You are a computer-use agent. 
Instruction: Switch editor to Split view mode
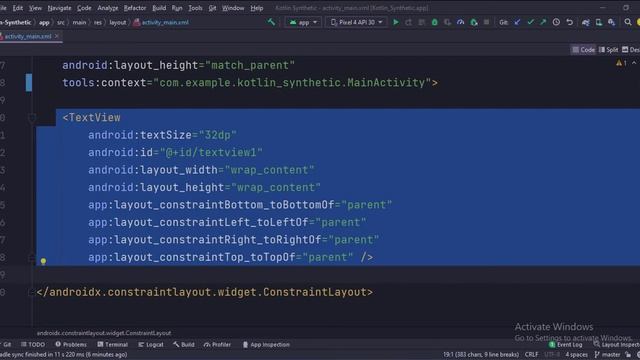(608, 50)
